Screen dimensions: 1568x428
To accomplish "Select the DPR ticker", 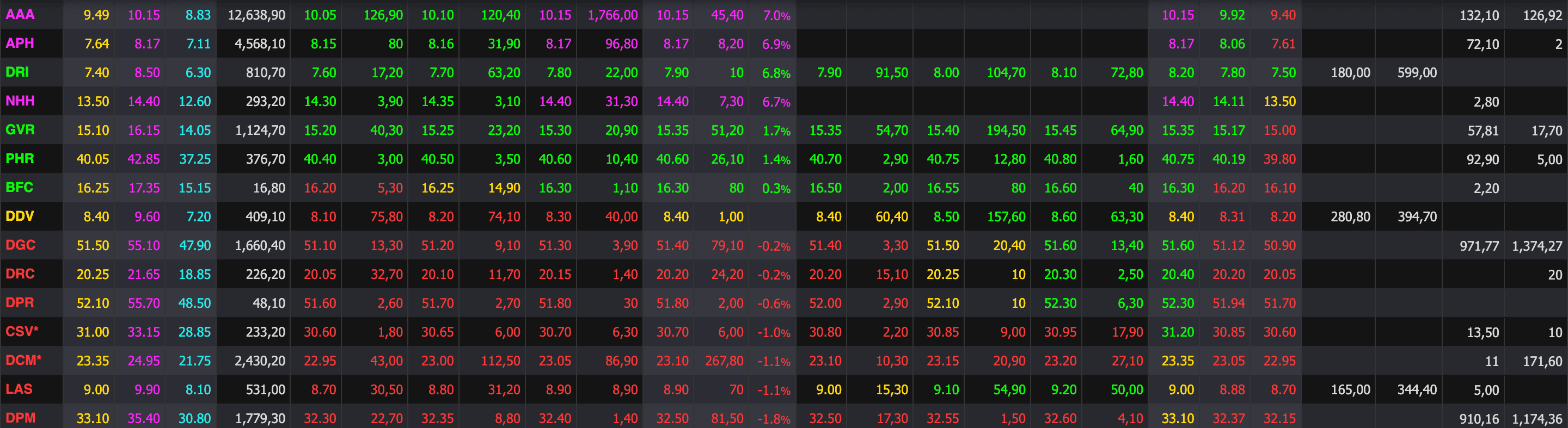I will pyautogui.click(x=20, y=303).
